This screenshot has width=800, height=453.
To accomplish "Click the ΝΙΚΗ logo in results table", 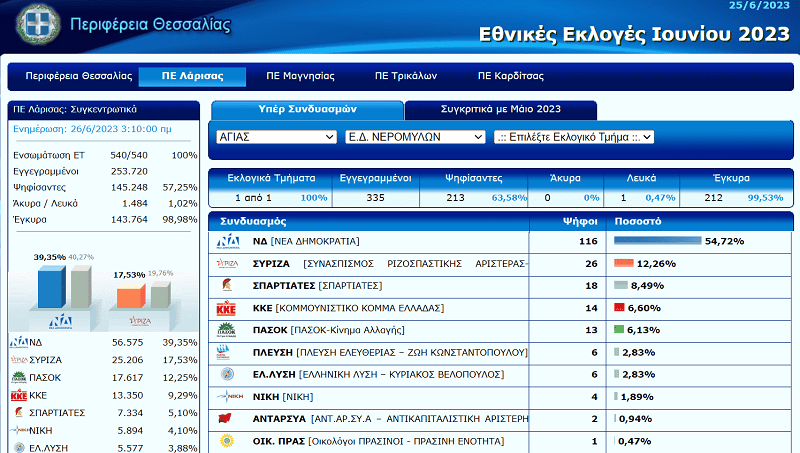I will (x=230, y=396).
